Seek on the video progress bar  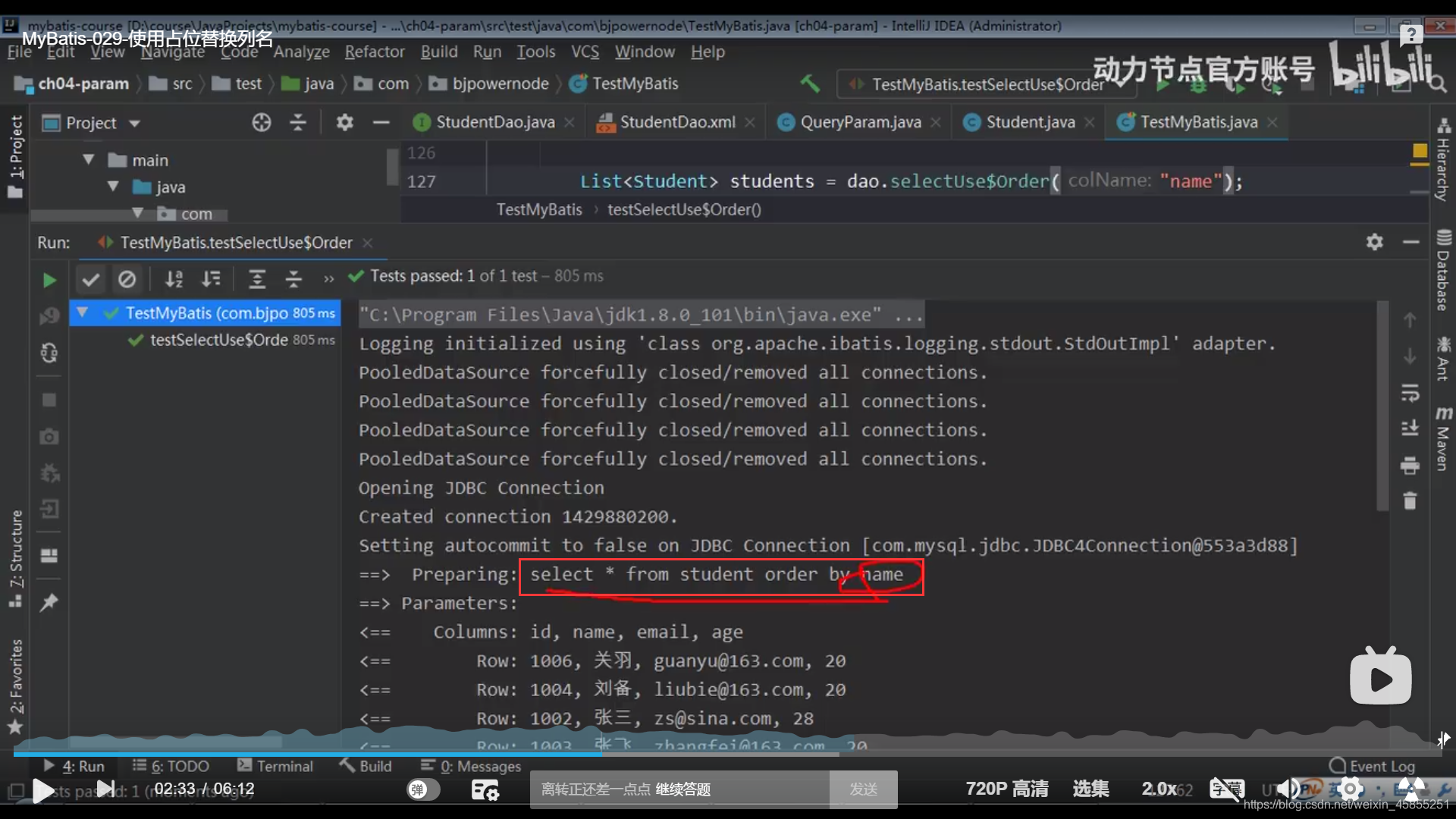click(x=727, y=754)
